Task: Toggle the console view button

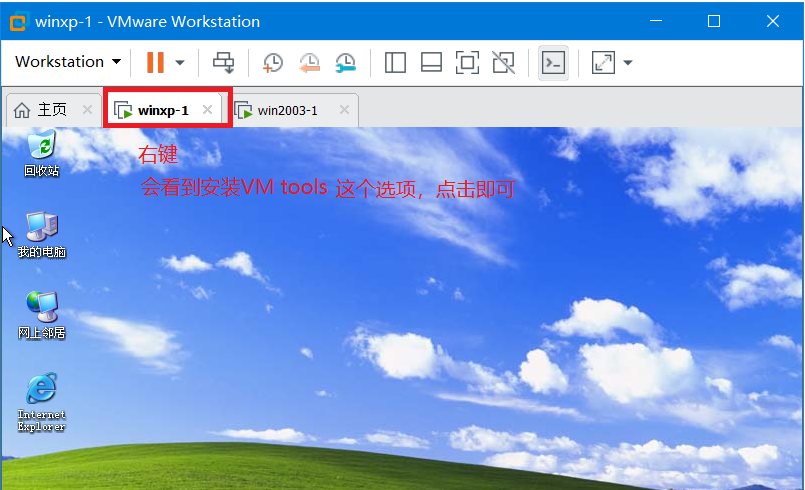Action: pos(553,63)
